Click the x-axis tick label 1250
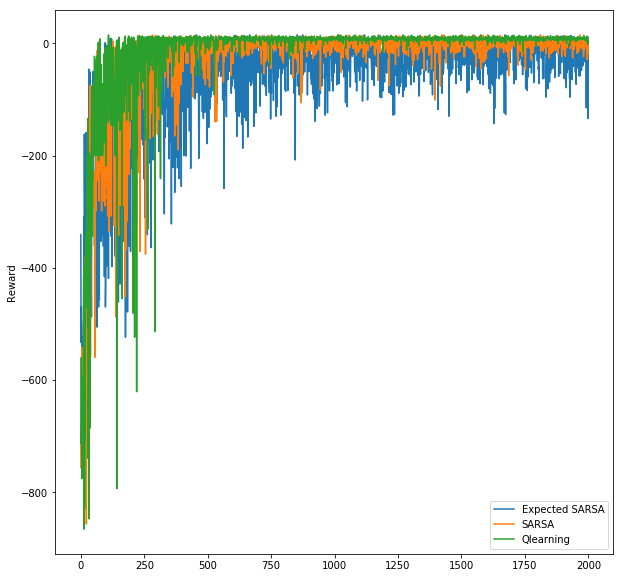This screenshot has height=578, width=624. pos(398,565)
